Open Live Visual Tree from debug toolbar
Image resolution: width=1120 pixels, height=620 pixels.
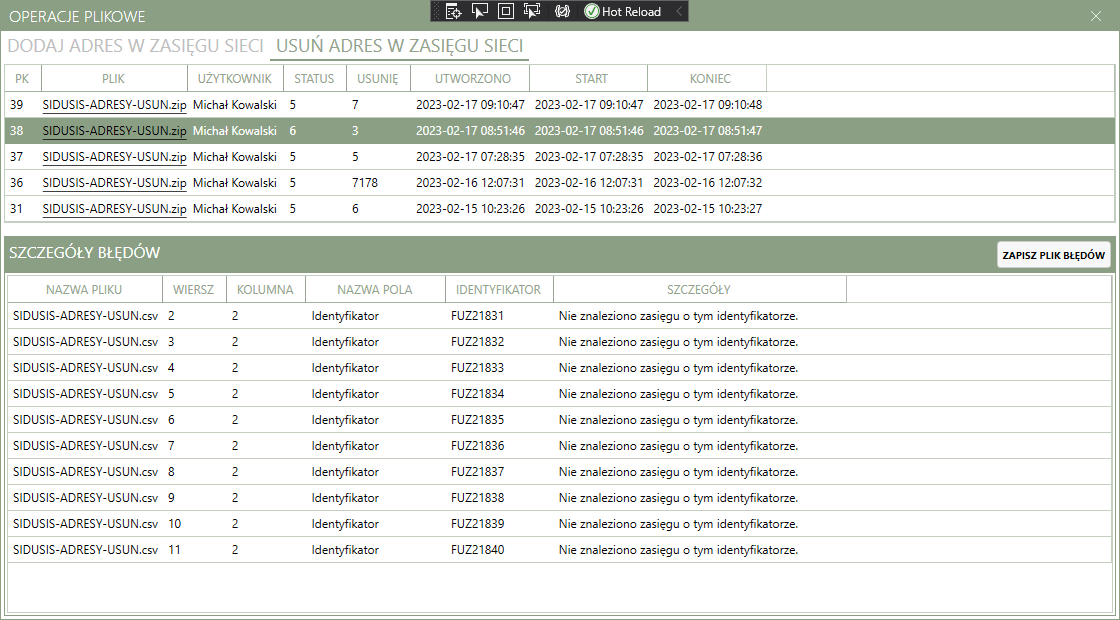click(x=453, y=11)
